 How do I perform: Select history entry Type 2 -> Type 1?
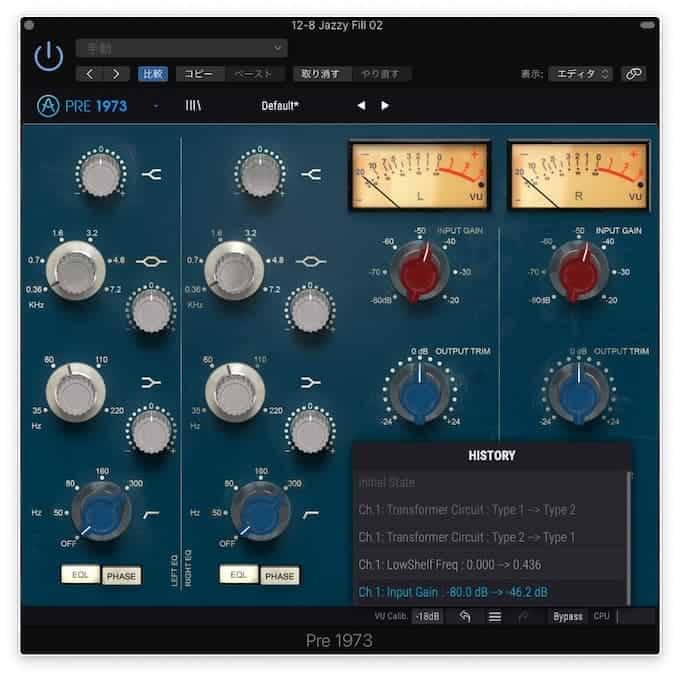pos(490,537)
